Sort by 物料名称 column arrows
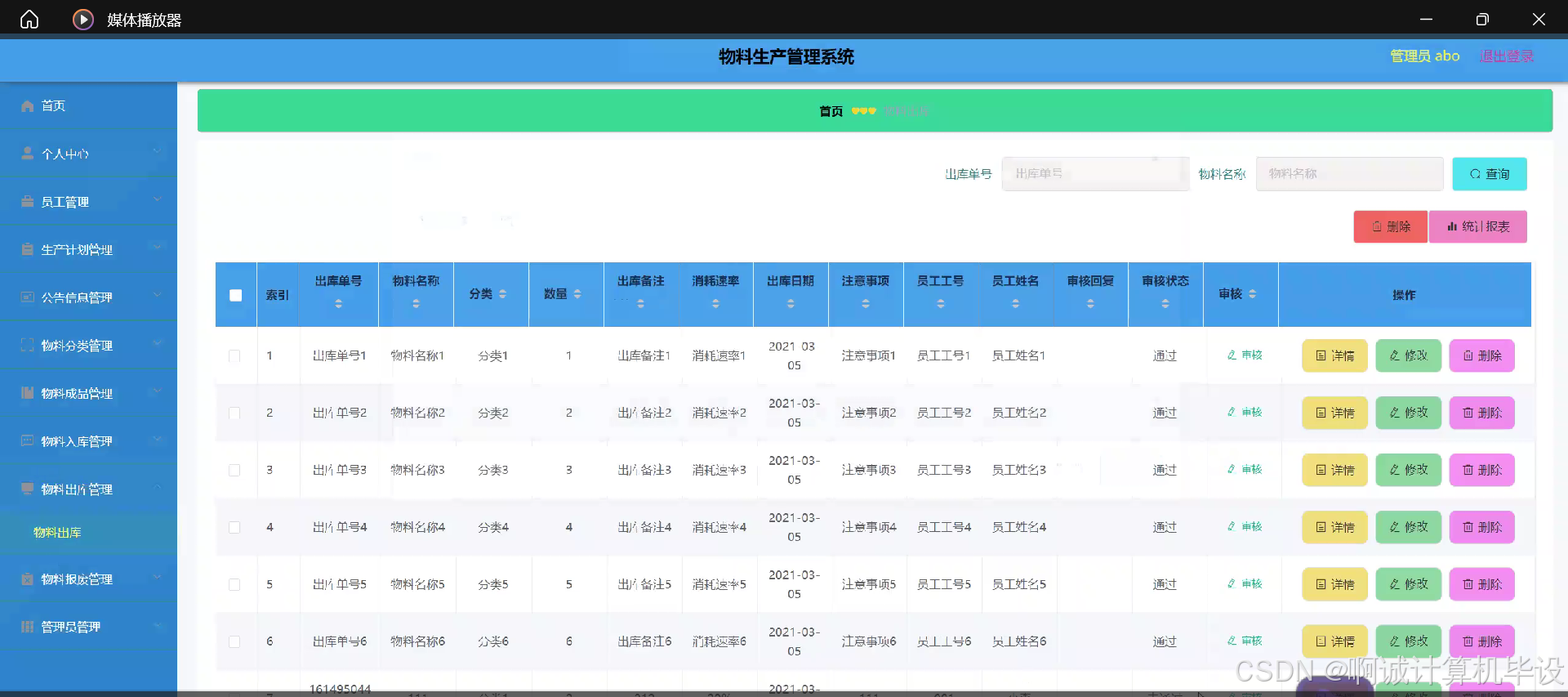This screenshot has height=697, width=1568. click(416, 304)
